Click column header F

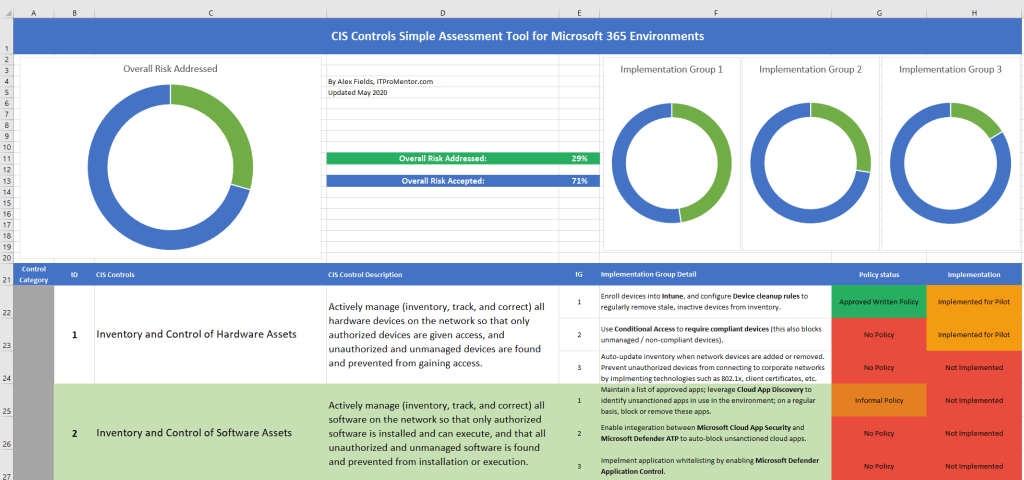pyautogui.click(x=716, y=13)
